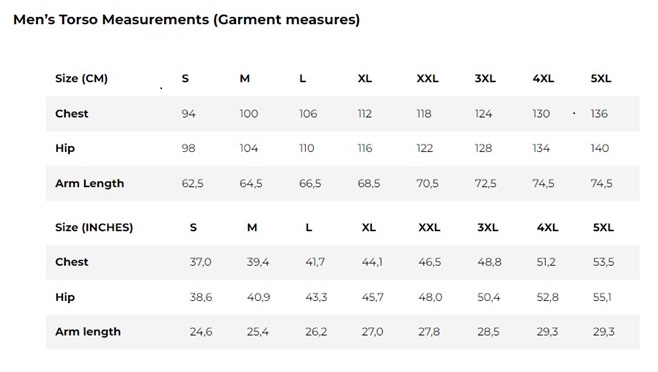Select chest value 51,2 for size 4XL
Image resolution: width=658 pixels, height=372 pixels.
click(x=546, y=262)
